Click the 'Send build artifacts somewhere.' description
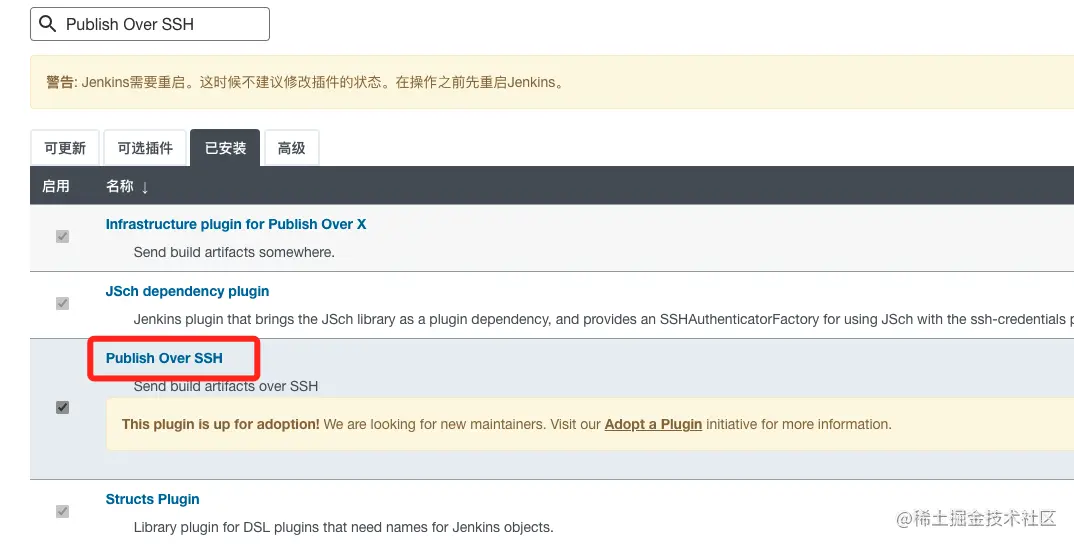The width and height of the screenshot is (1074, 546). tap(234, 252)
